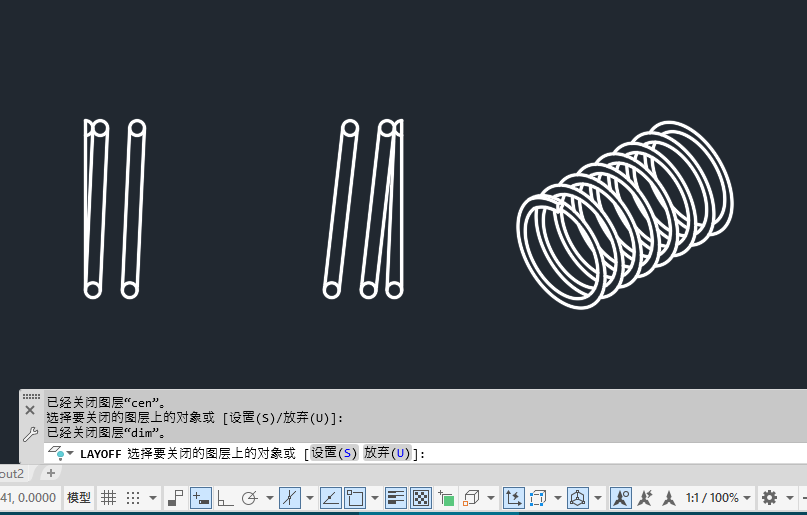Toggle show annotation objects icon
This screenshot has width=807, height=515.
(621, 498)
